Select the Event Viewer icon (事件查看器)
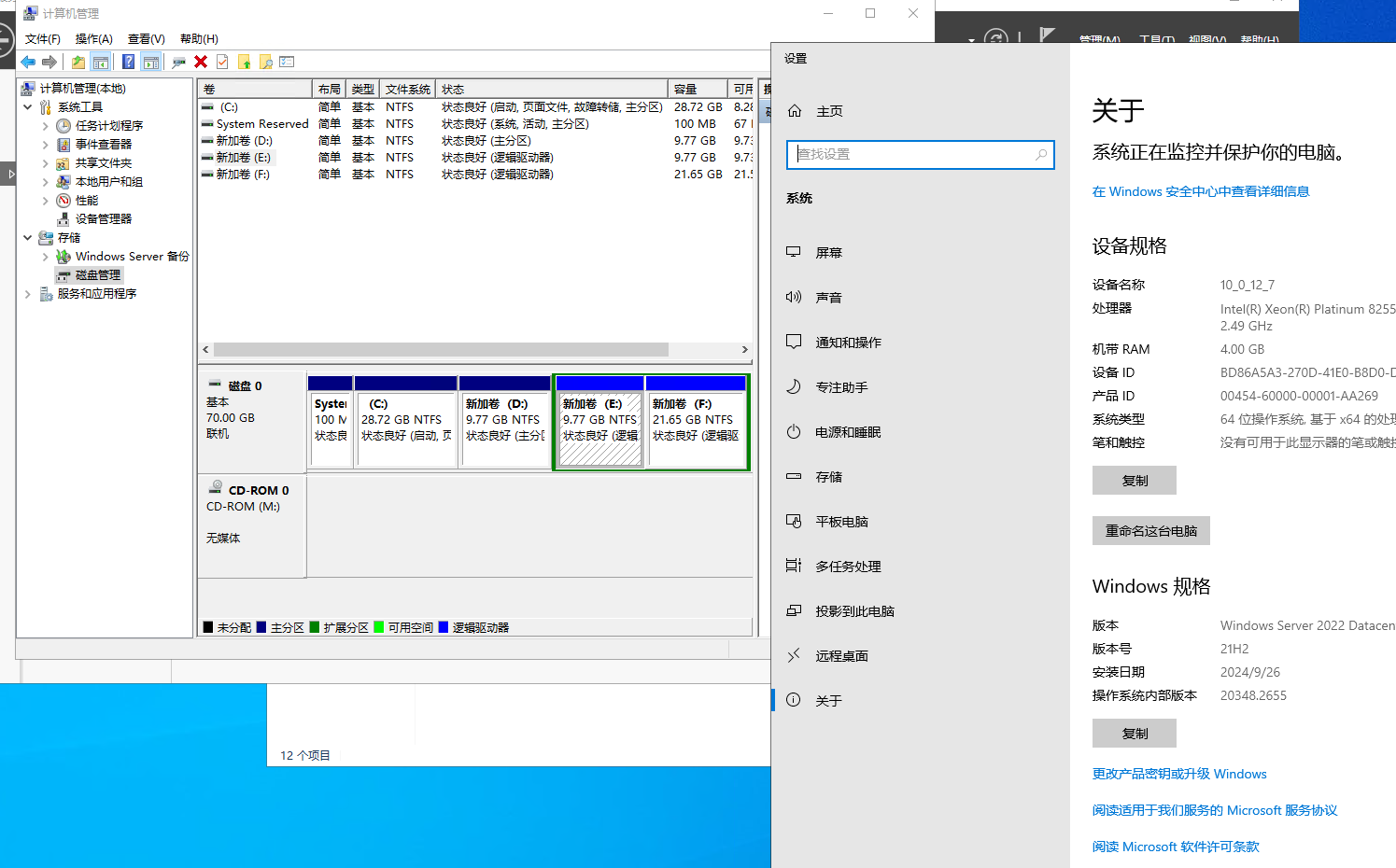 tap(63, 145)
